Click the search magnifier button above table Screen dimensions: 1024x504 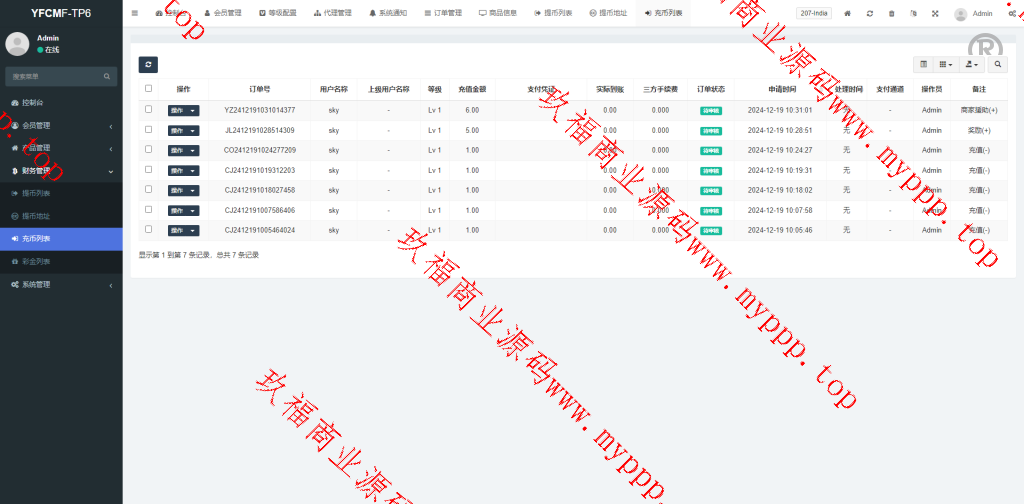[997, 65]
